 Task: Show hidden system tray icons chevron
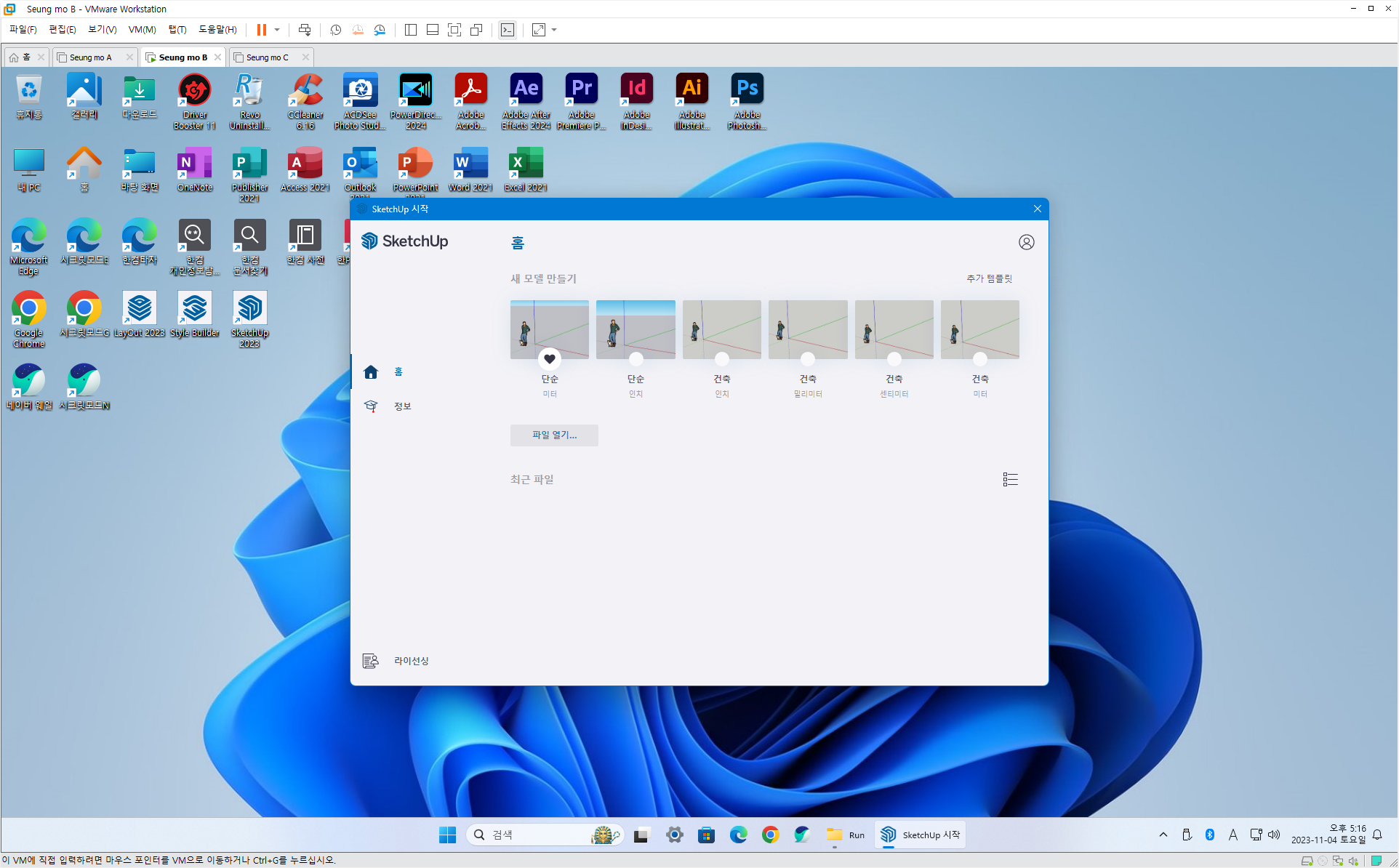click(x=1163, y=835)
